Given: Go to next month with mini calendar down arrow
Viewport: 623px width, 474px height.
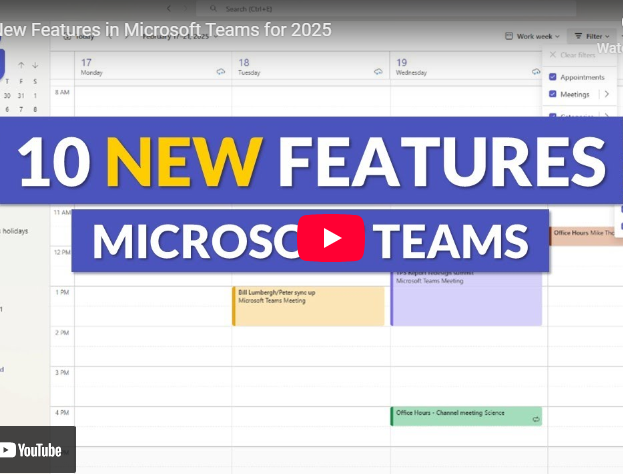Looking at the screenshot, I should [35, 65].
